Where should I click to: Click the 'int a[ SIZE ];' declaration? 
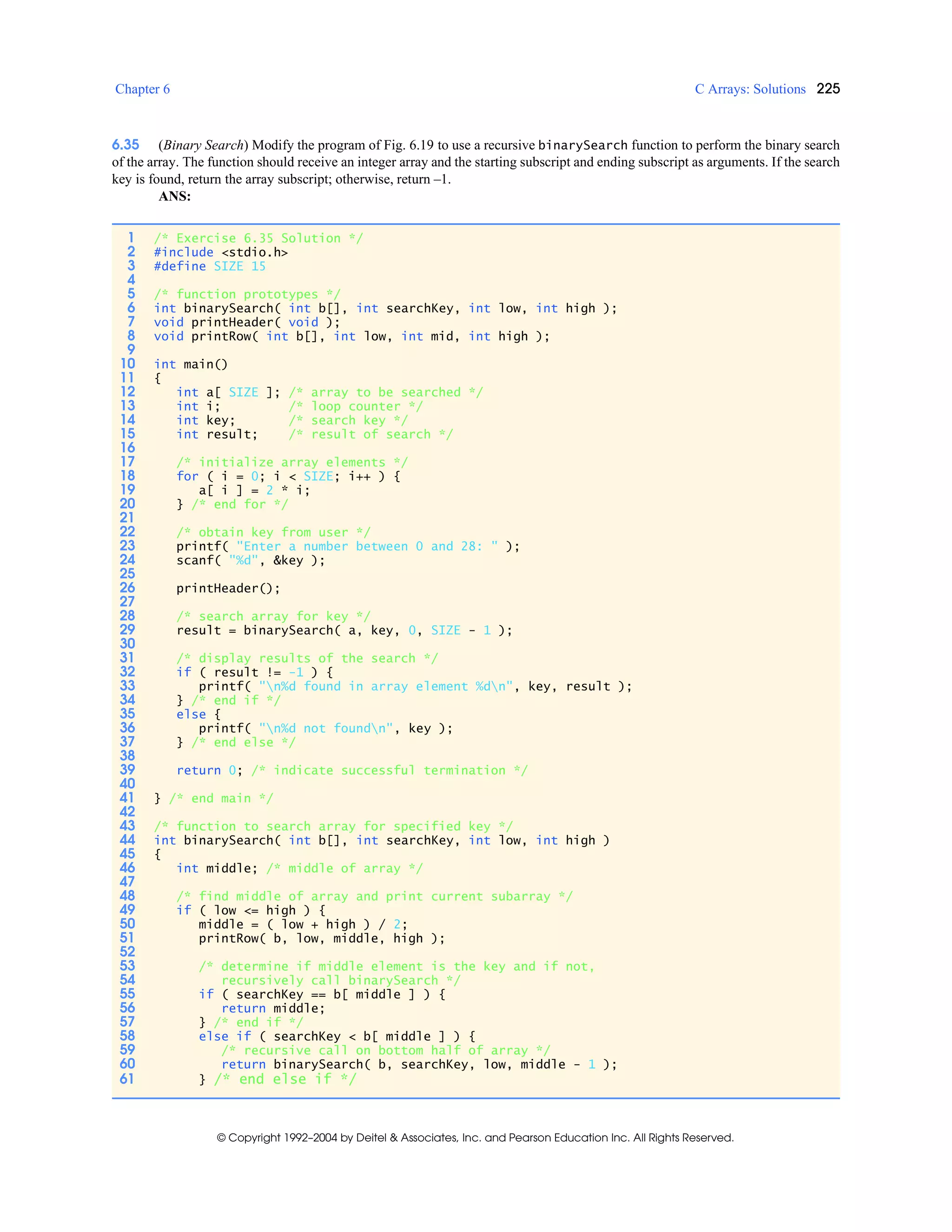(x=228, y=392)
